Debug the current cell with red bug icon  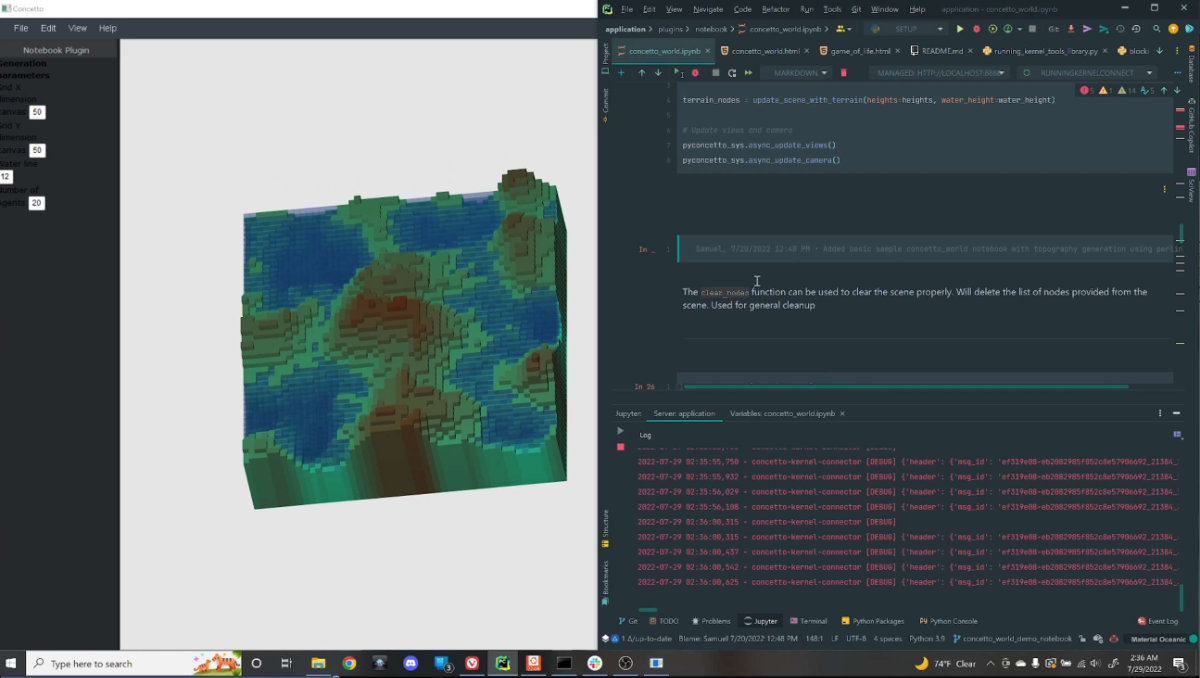[695, 73]
